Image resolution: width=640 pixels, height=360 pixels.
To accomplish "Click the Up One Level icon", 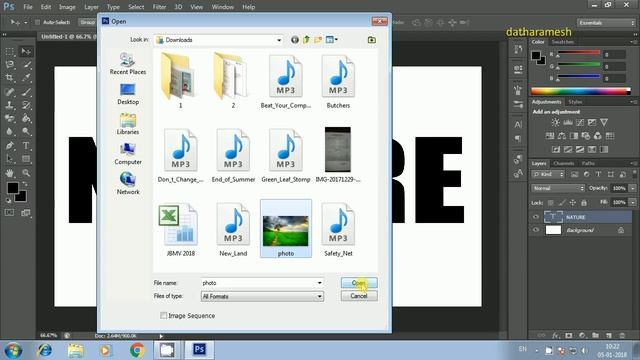I will [x=307, y=40].
